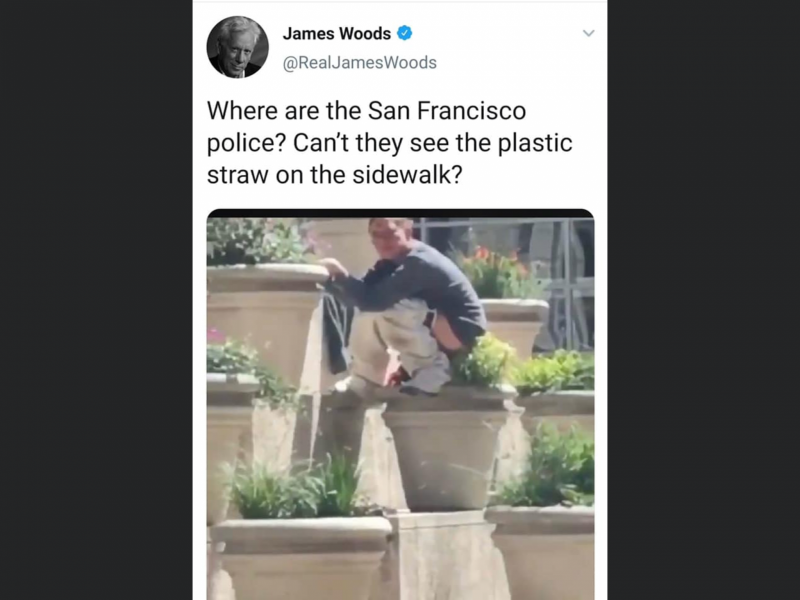Click the blue verified badge
Viewport: 800px width, 600px height.
pos(405,33)
